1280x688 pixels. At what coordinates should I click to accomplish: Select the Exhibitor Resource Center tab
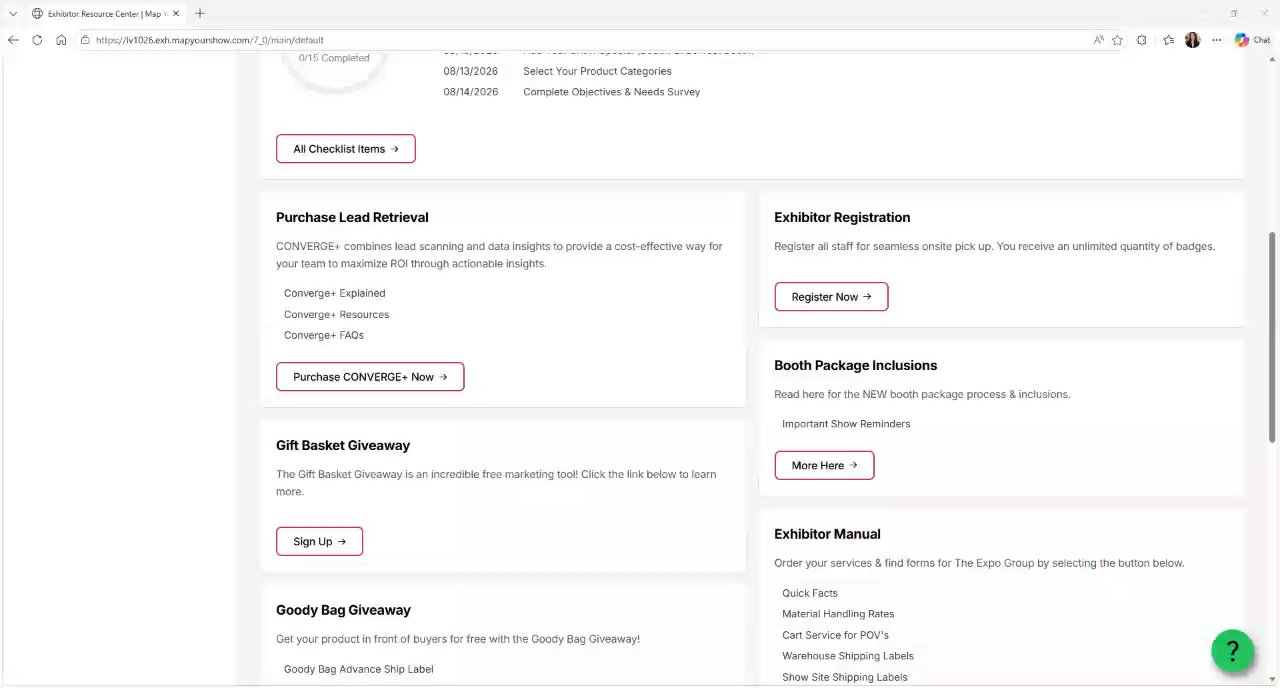pyautogui.click(x=105, y=13)
